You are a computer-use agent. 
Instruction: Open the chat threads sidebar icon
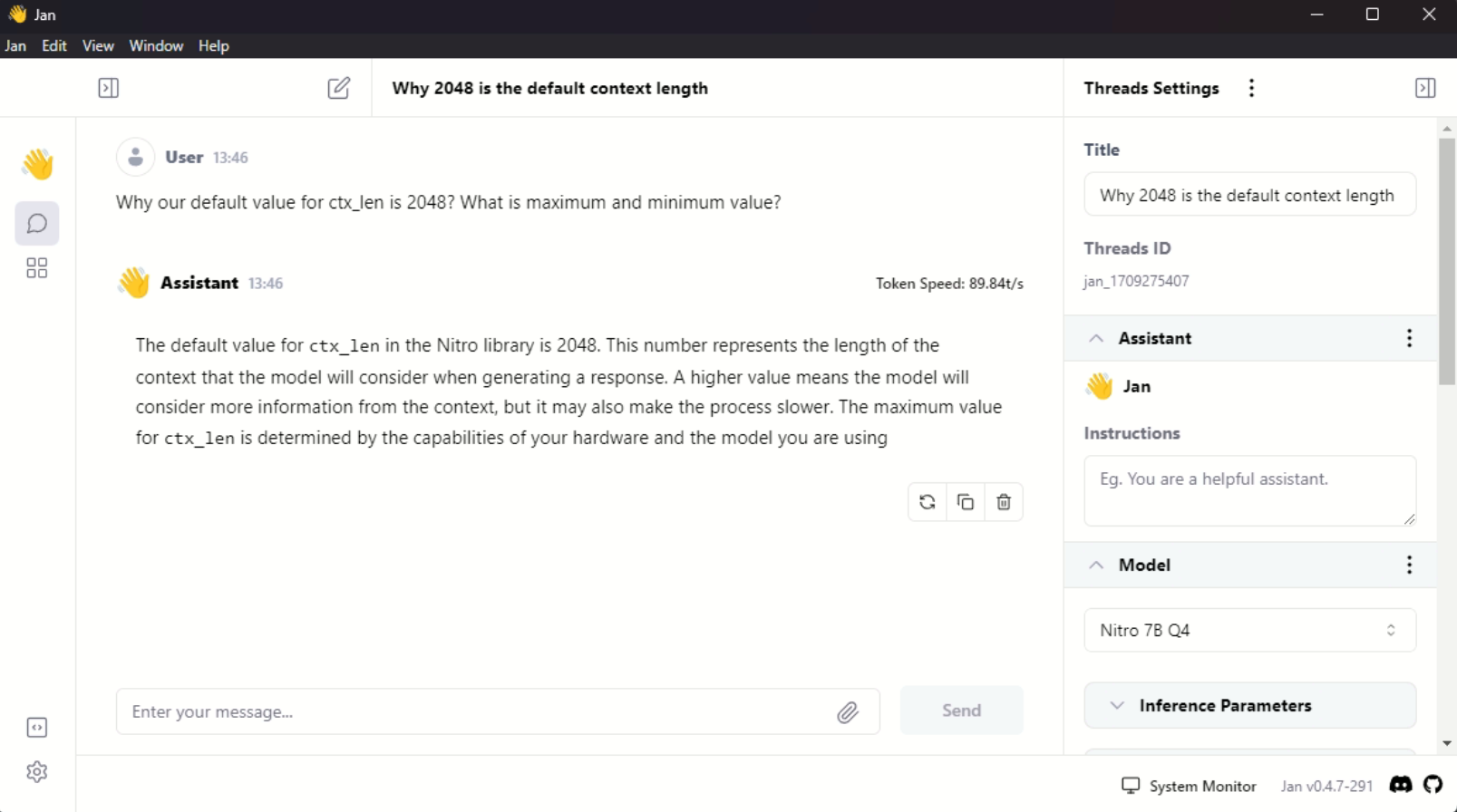(x=37, y=223)
